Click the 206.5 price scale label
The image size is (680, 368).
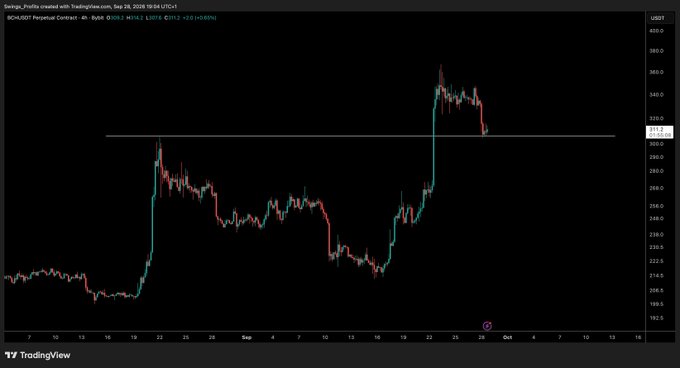click(x=656, y=290)
